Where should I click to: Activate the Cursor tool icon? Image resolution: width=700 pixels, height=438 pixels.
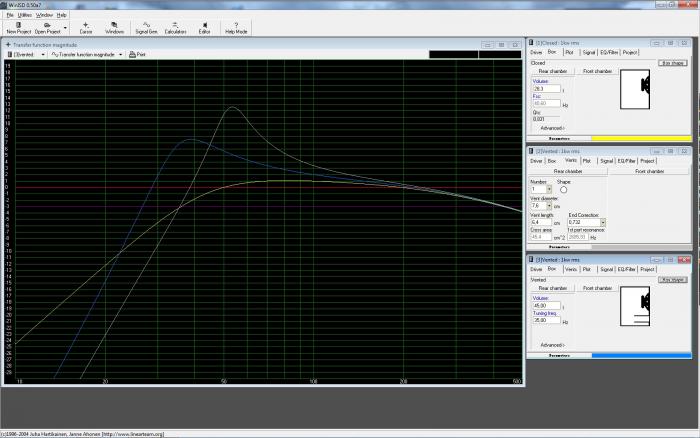86,27
